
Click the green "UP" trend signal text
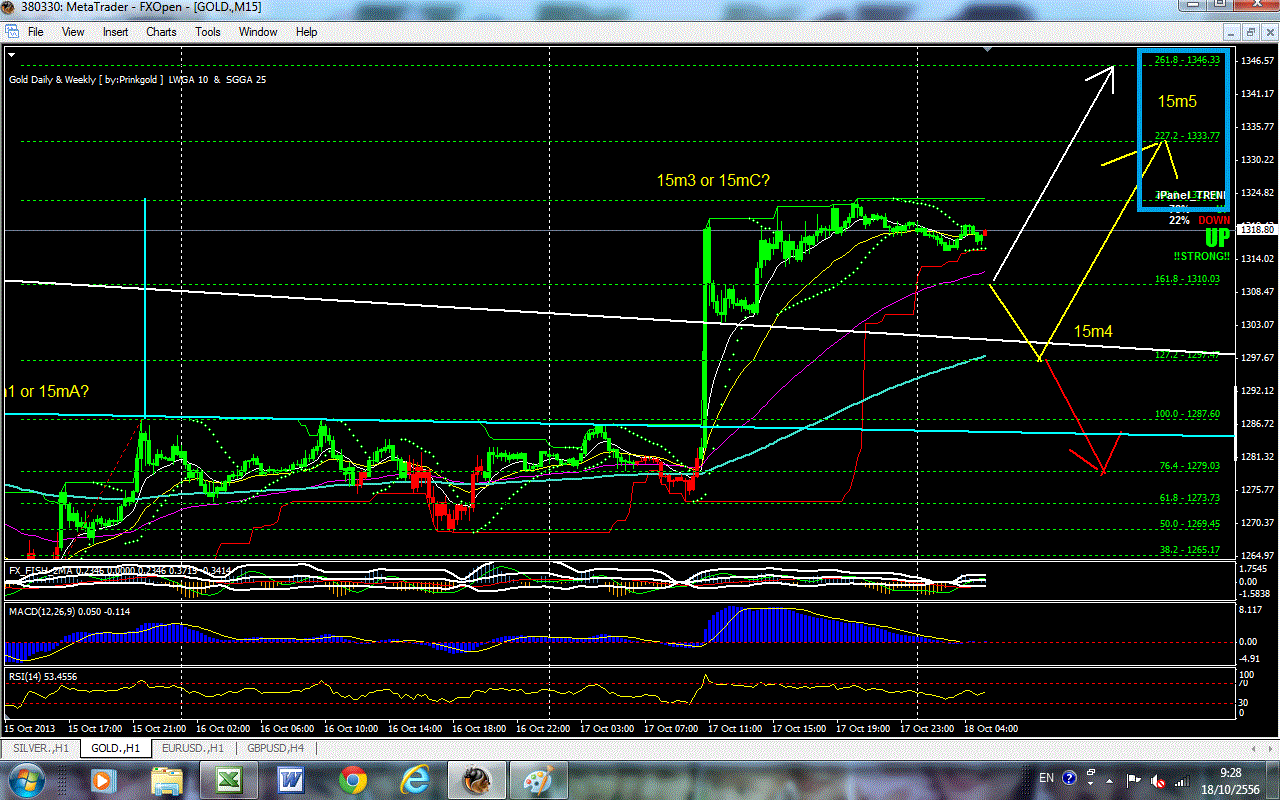[1217, 238]
